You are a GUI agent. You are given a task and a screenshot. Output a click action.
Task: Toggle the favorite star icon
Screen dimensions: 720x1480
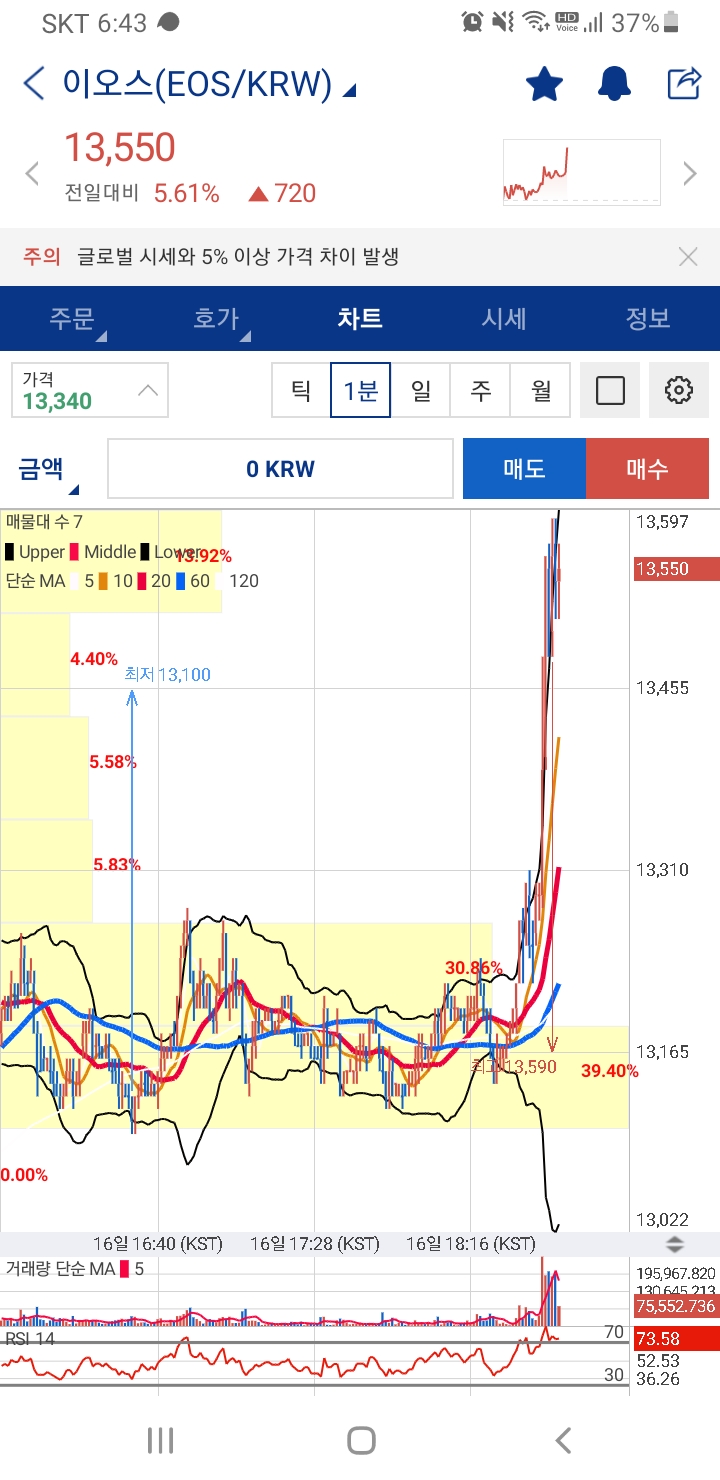pyautogui.click(x=545, y=84)
